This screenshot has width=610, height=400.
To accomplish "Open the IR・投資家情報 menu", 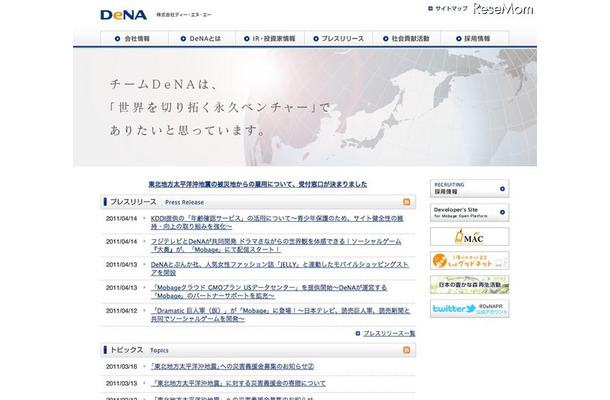I will pyautogui.click(x=270, y=39).
